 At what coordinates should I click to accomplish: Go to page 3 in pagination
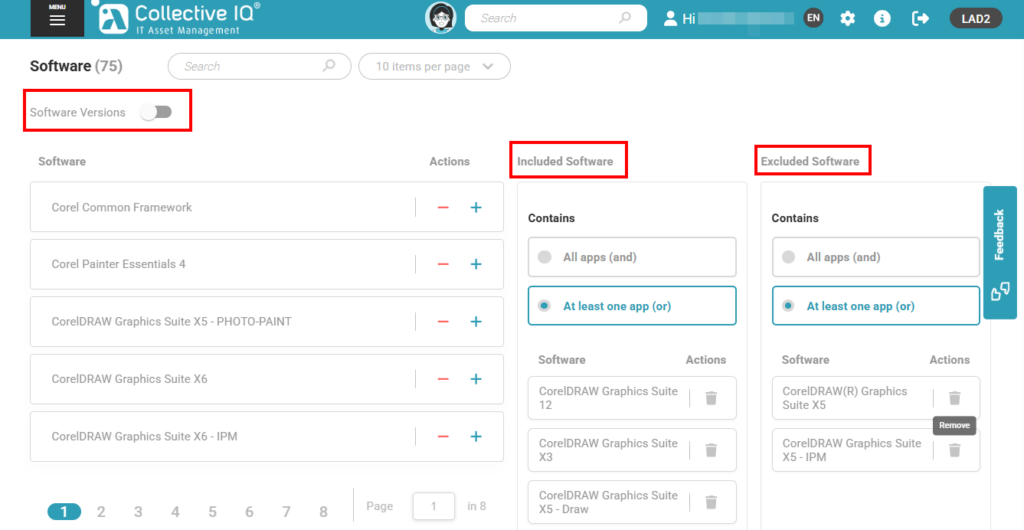pyautogui.click(x=138, y=512)
